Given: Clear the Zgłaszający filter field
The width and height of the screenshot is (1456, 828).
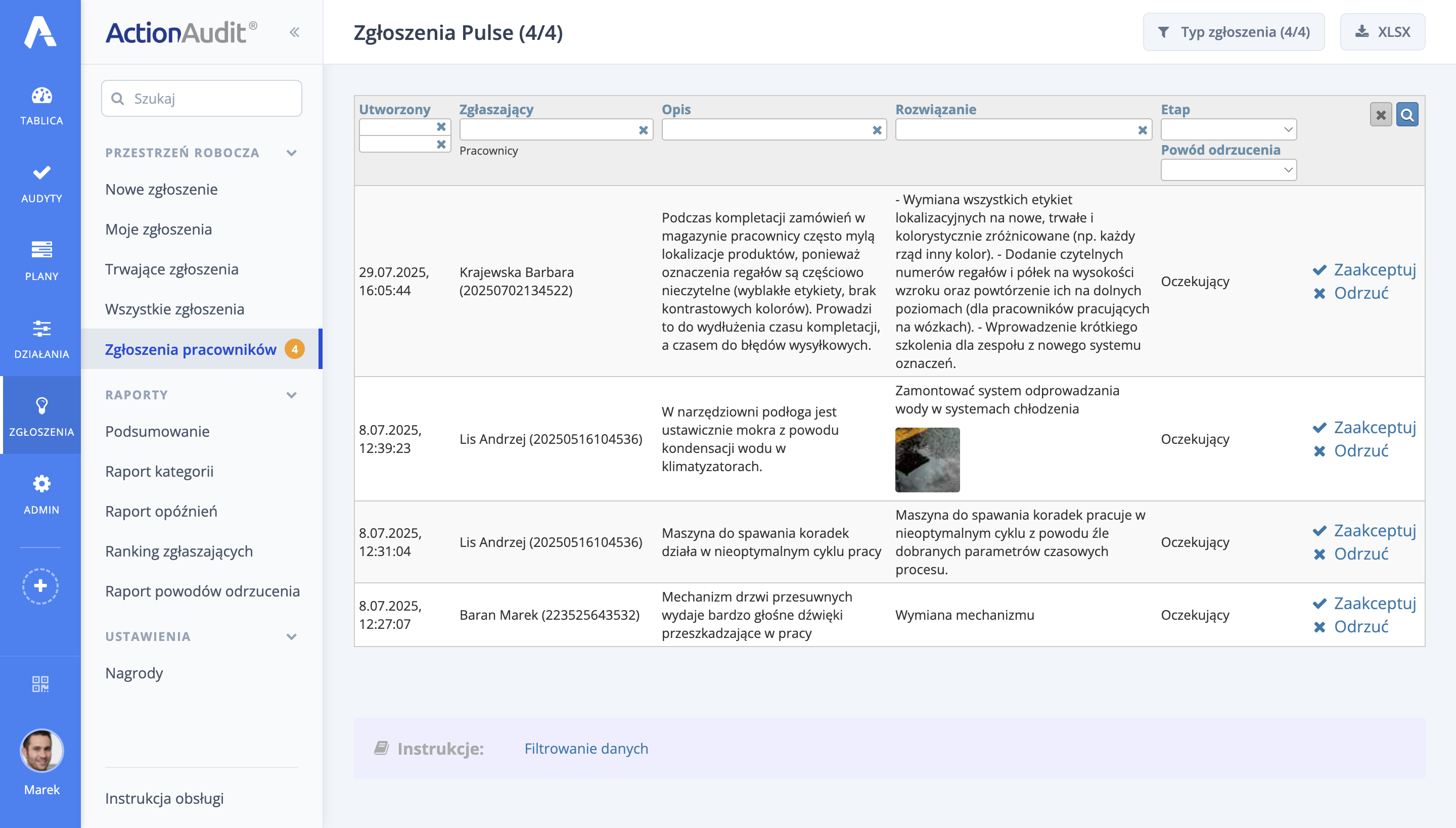Looking at the screenshot, I should (x=644, y=129).
